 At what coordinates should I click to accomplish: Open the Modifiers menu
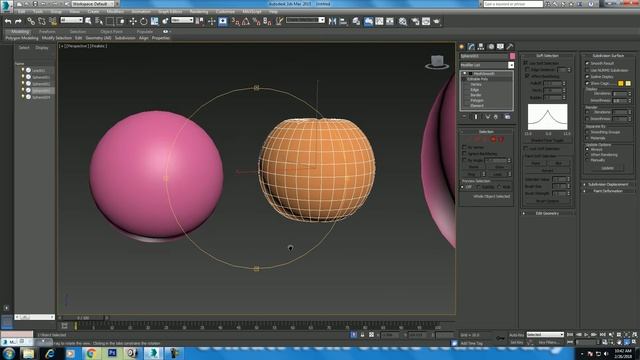point(116,12)
